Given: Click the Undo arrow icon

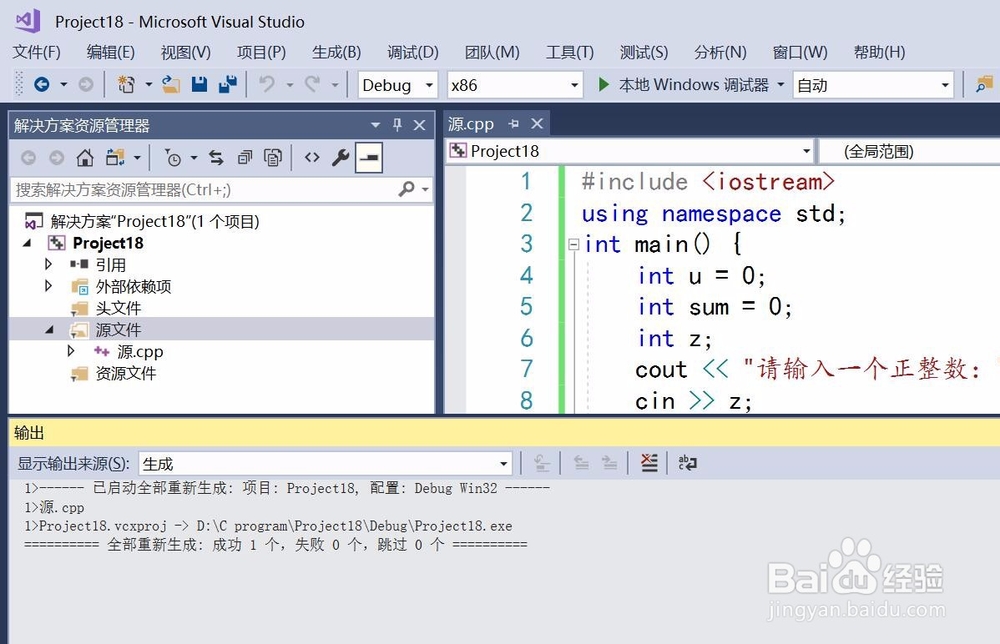Looking at the screenshot, I should tap(267, 84).
